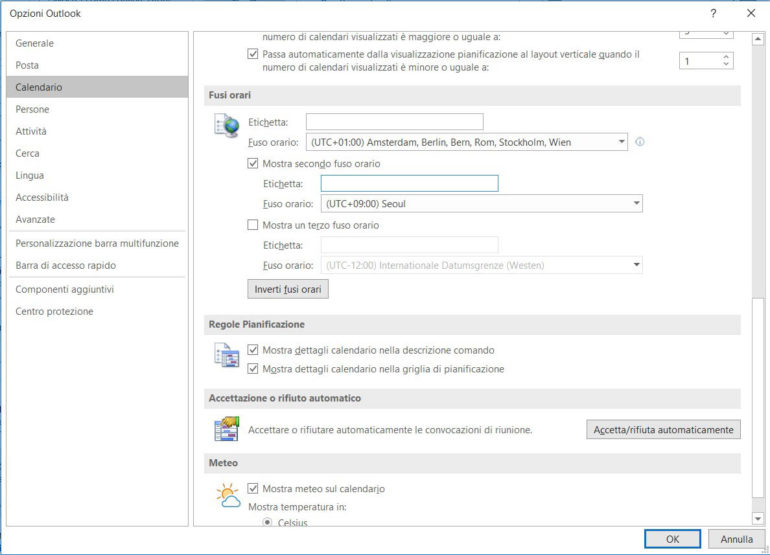Click the auto accept meeting icon
This screenshot has width=770, height=555.
[226, 429]
